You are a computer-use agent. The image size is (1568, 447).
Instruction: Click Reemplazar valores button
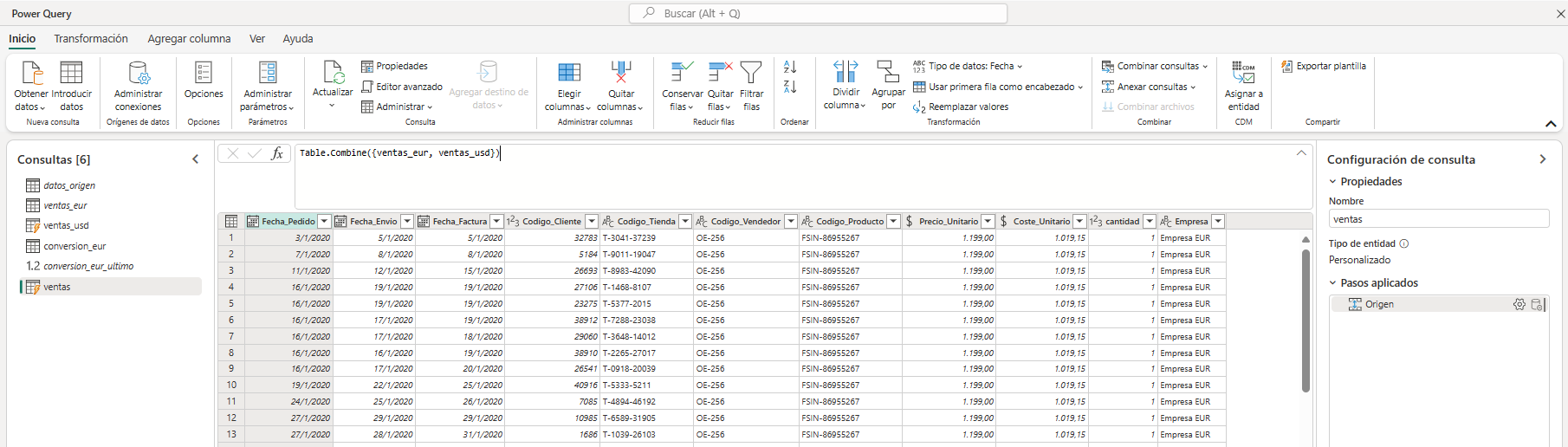pos(961,107)
